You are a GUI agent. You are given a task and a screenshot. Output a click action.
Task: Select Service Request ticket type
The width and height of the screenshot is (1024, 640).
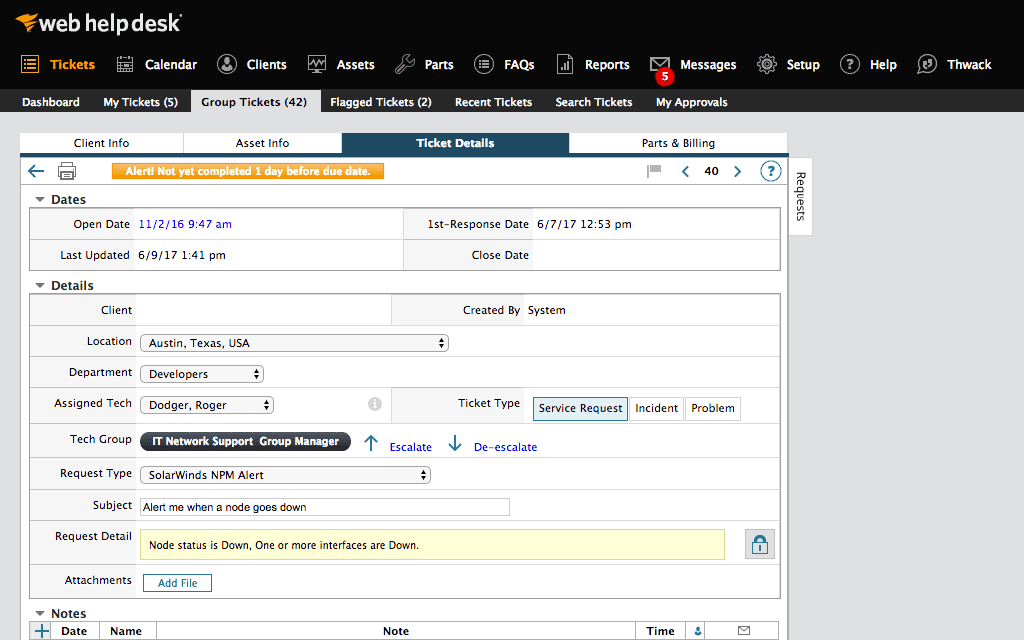[581, 408]
